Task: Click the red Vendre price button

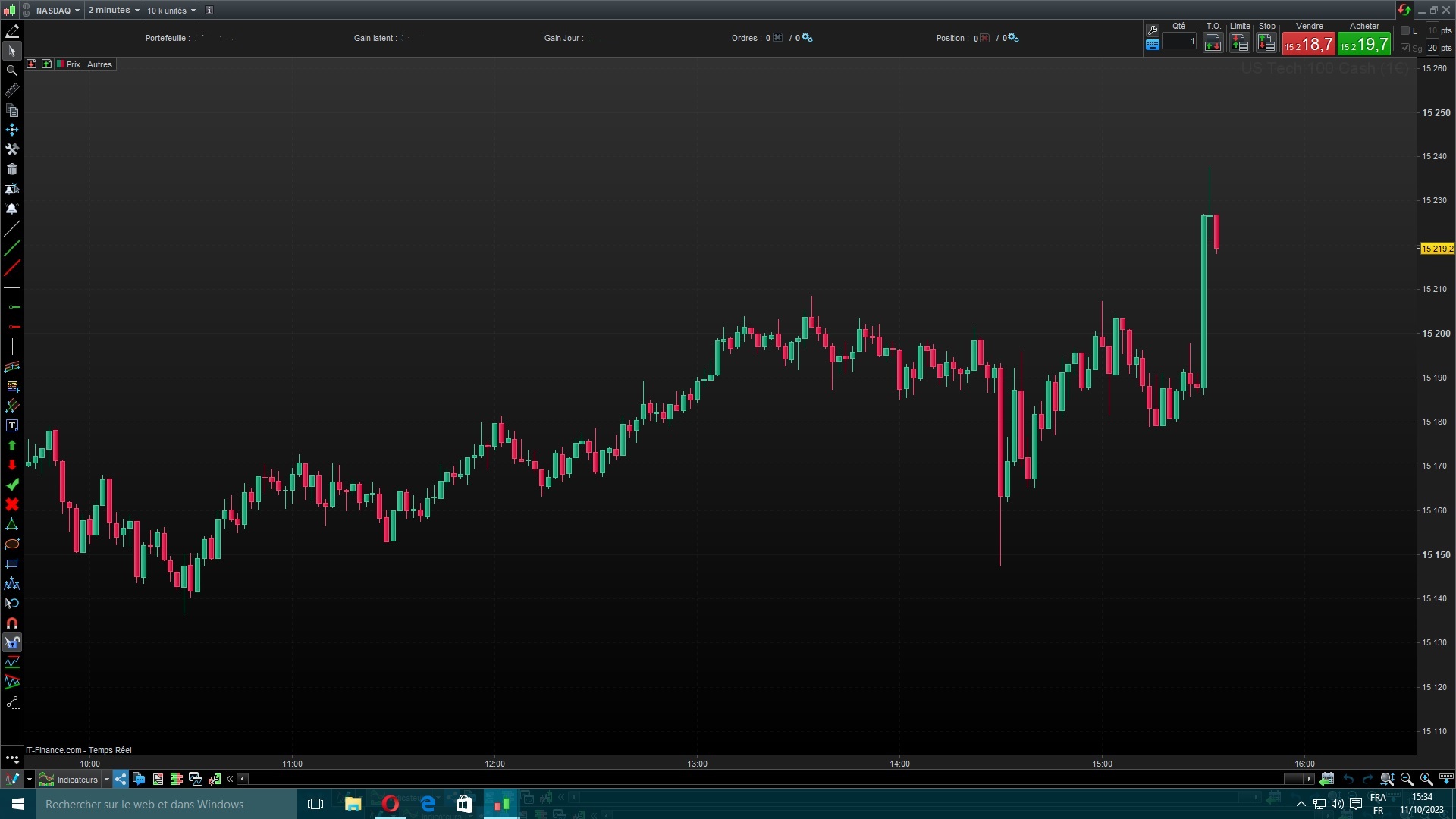Action: (1308, 44)
